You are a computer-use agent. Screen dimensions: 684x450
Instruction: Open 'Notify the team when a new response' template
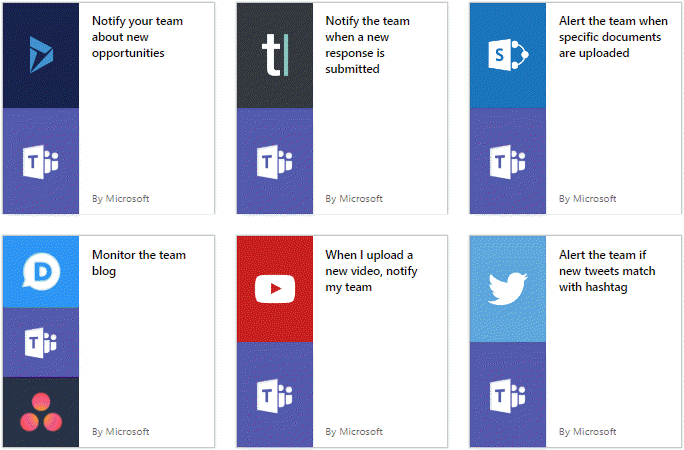[x=367, y=45]
